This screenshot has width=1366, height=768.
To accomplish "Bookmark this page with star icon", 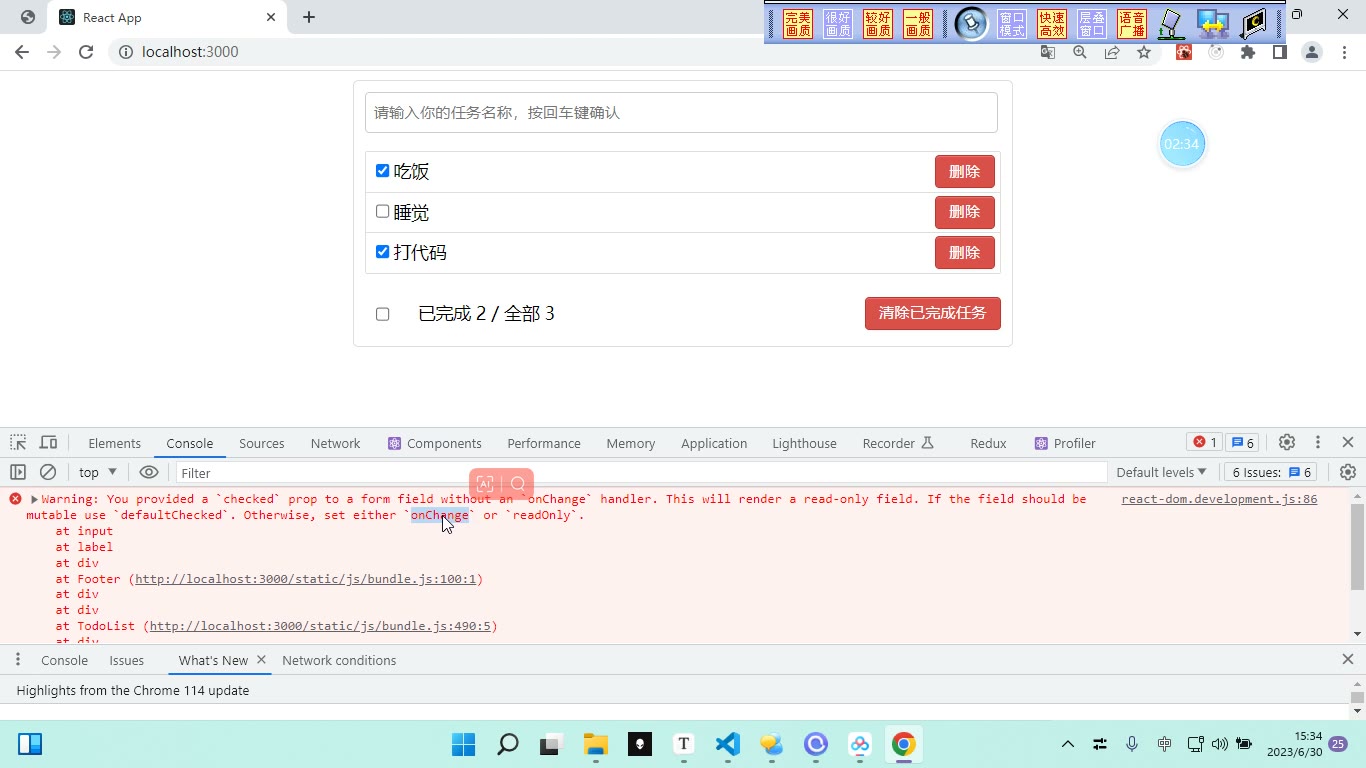I will (x=1144, y=52).
